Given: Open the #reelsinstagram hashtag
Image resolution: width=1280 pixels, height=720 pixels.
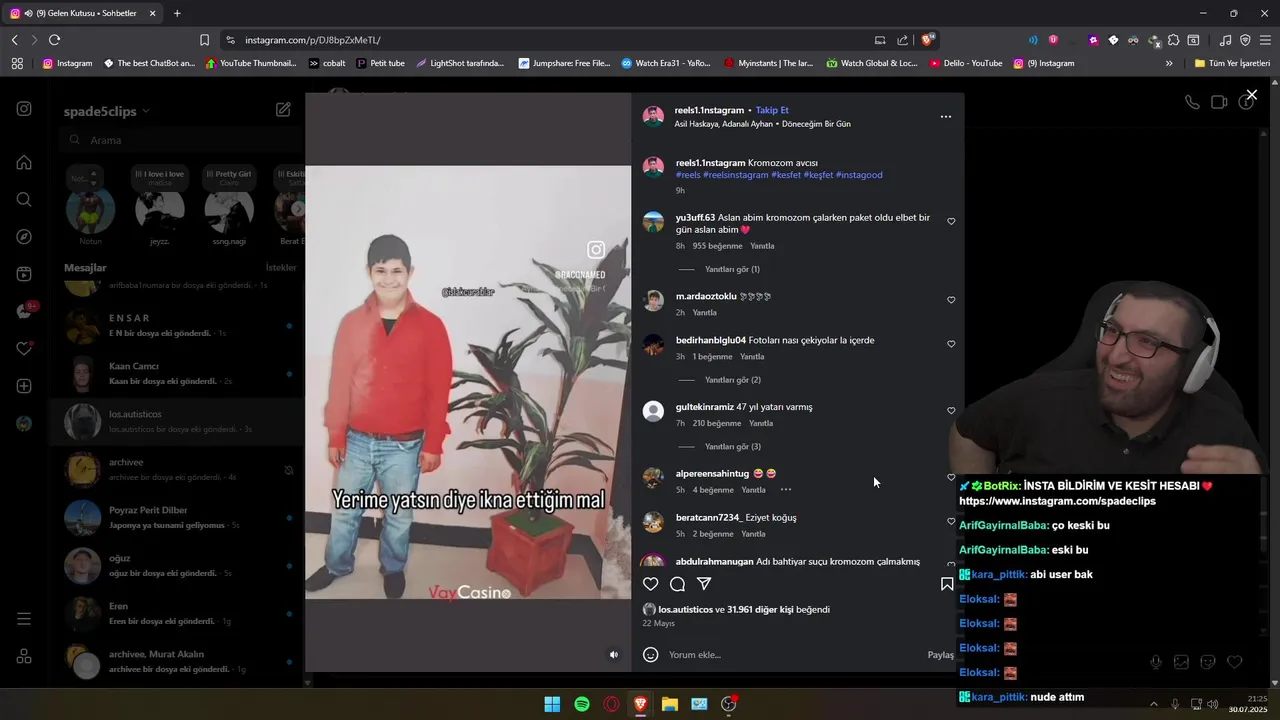Looking at the screenshot, I should coord(736,175).
